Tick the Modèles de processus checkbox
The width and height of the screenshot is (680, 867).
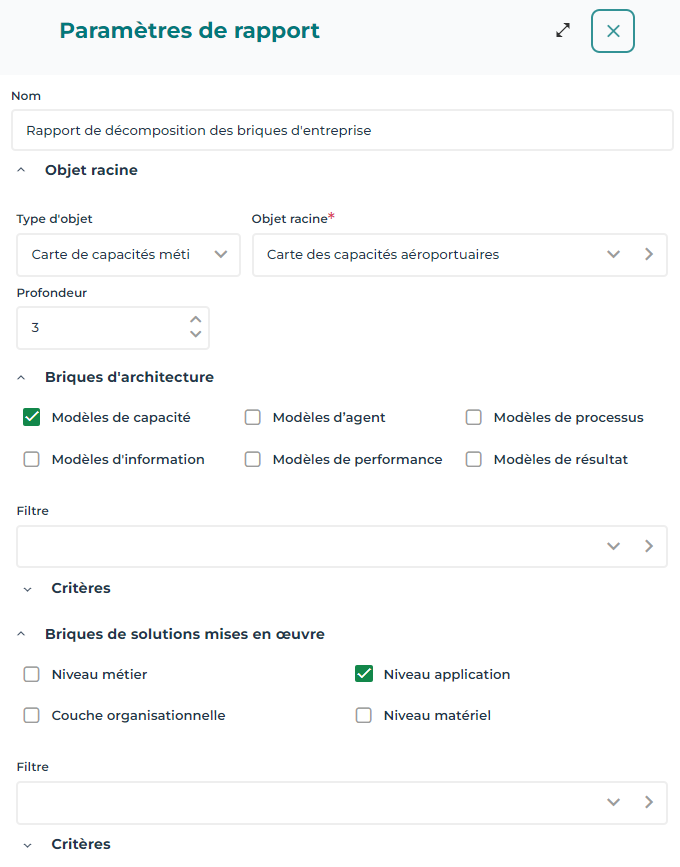(x=474, y=417)
